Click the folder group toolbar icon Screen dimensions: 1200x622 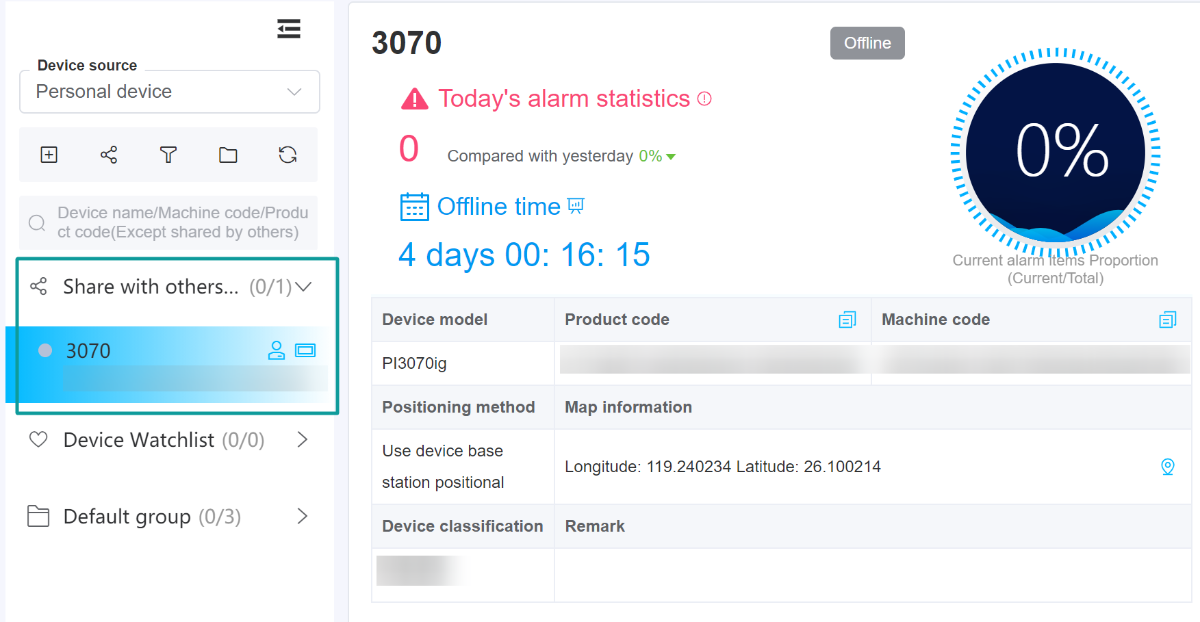pyautogui.click(x=228, y=155)
